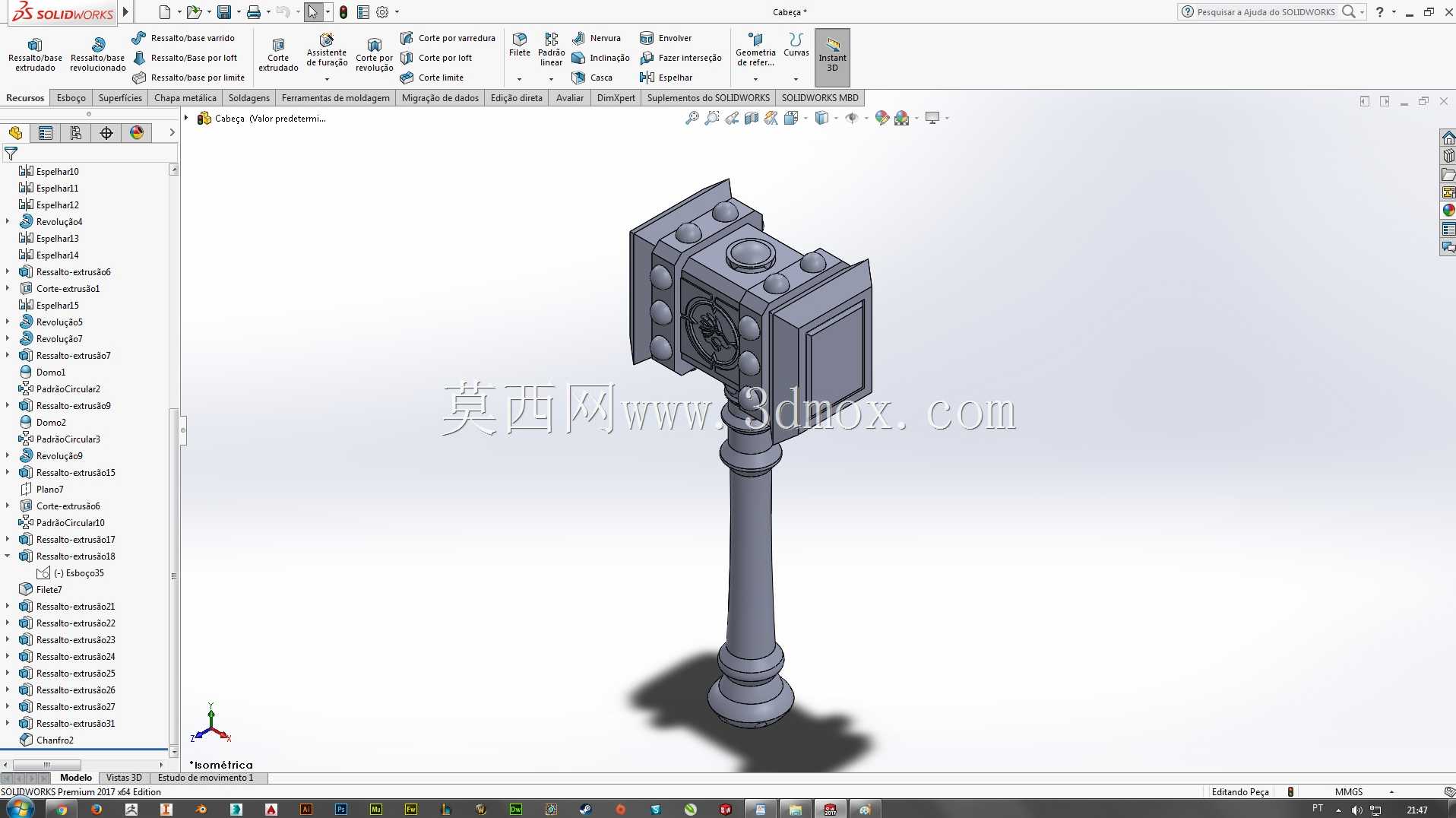Viewport: 1456px width, 818px height.
Task: Expand the Ressalto-extrusão6 feature
Action: pyautogui.click(x=8, y=271)
